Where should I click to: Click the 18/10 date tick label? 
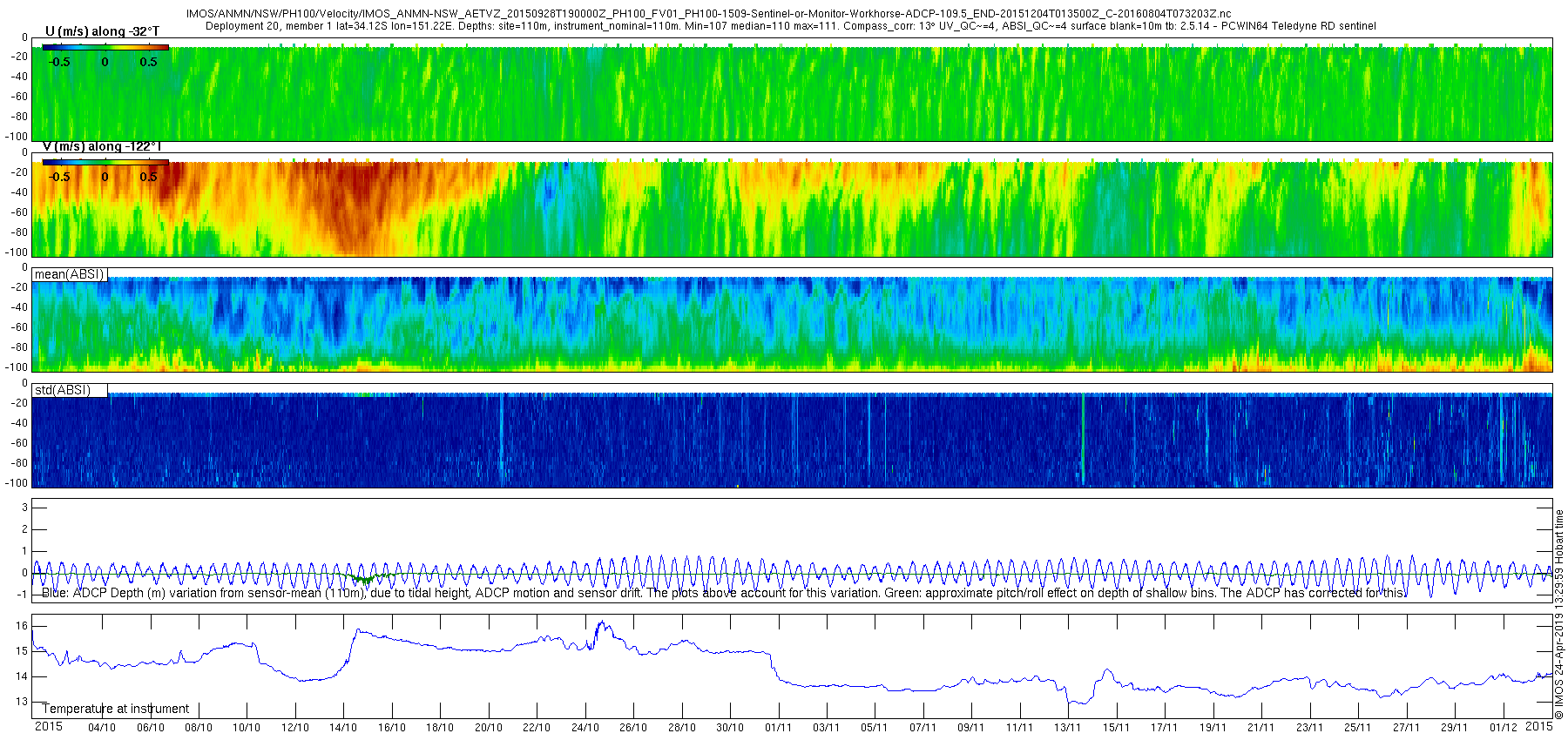coord(440,728)
